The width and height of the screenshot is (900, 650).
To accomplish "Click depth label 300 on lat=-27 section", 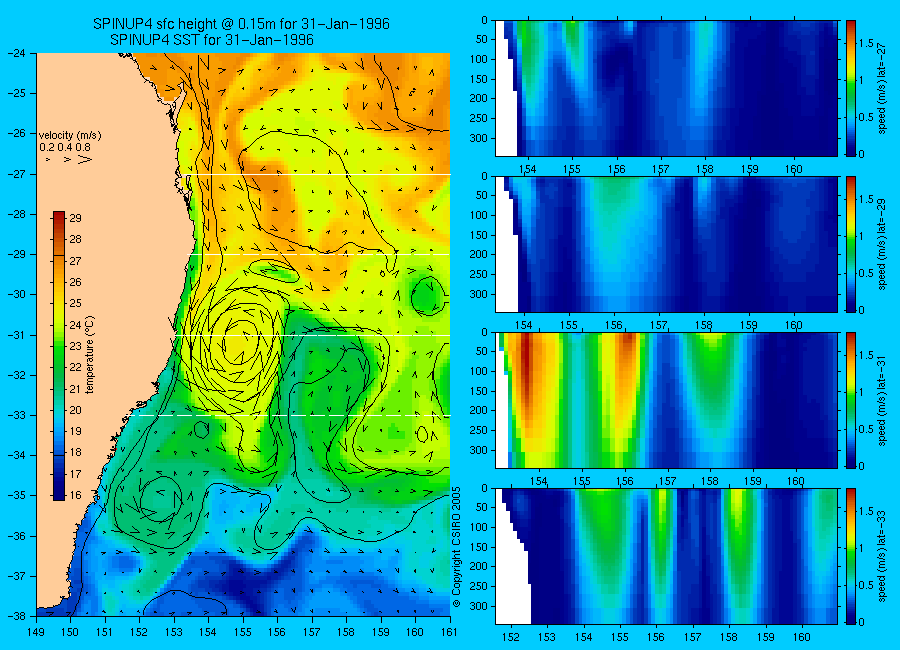I will pyautogui.click(x=479, y=138).
